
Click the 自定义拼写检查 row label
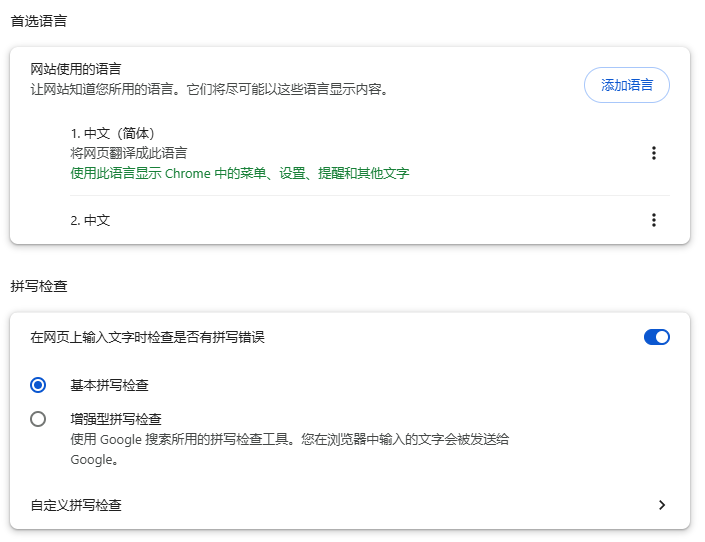coord(76,505)
